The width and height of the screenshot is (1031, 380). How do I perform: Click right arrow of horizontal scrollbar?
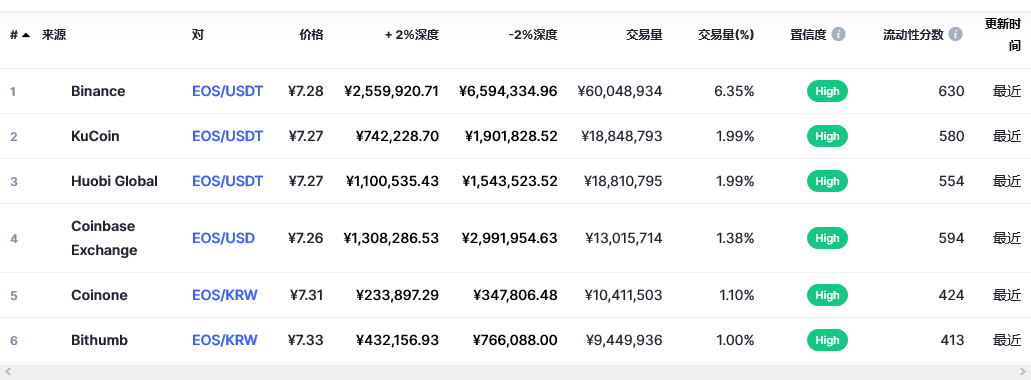1022,372
